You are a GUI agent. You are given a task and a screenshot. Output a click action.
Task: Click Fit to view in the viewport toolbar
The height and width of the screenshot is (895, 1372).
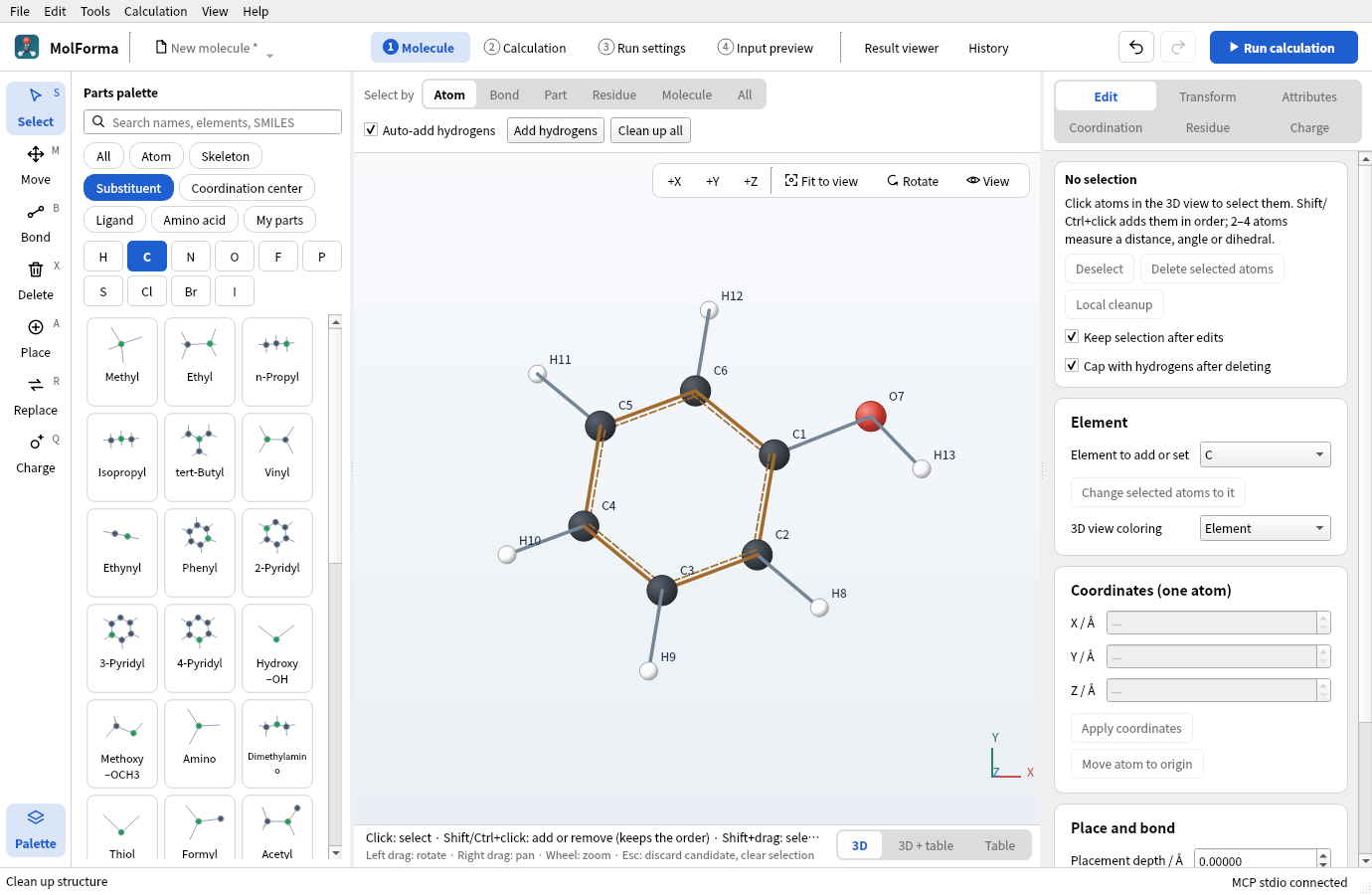821,181
